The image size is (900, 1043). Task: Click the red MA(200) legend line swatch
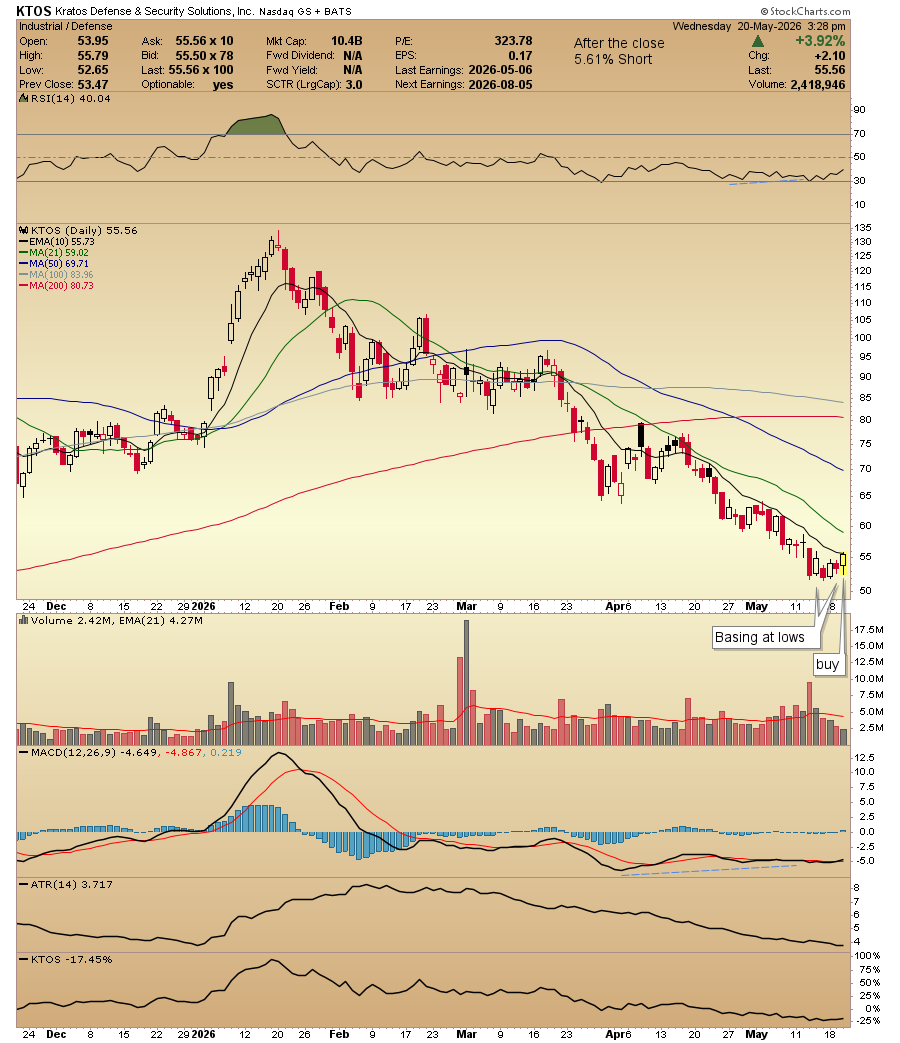tap(24, 286)
